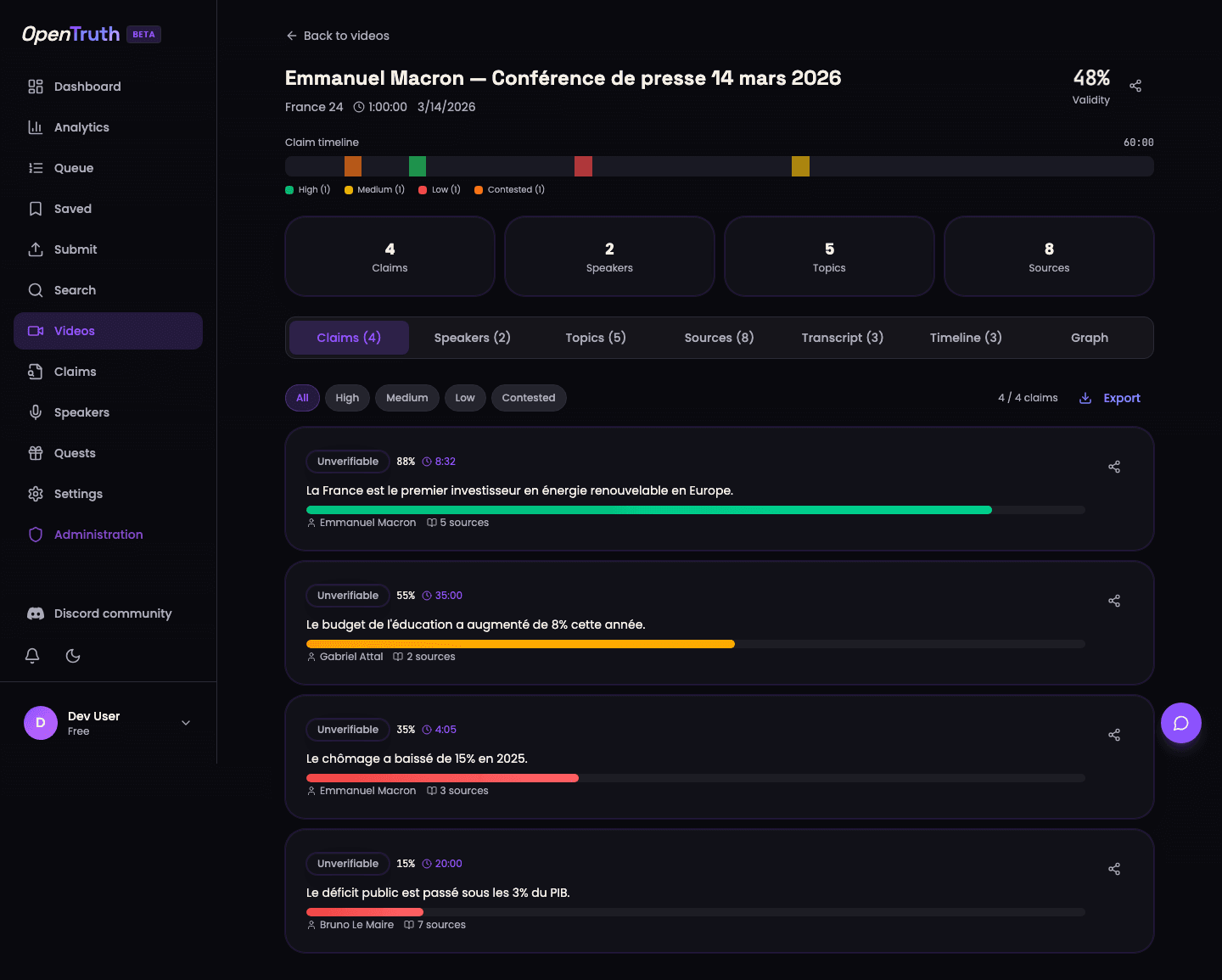Export the claims list
Viewport: 1222px width, 980px height.
pyautogui.click(x=1109, y=398)
